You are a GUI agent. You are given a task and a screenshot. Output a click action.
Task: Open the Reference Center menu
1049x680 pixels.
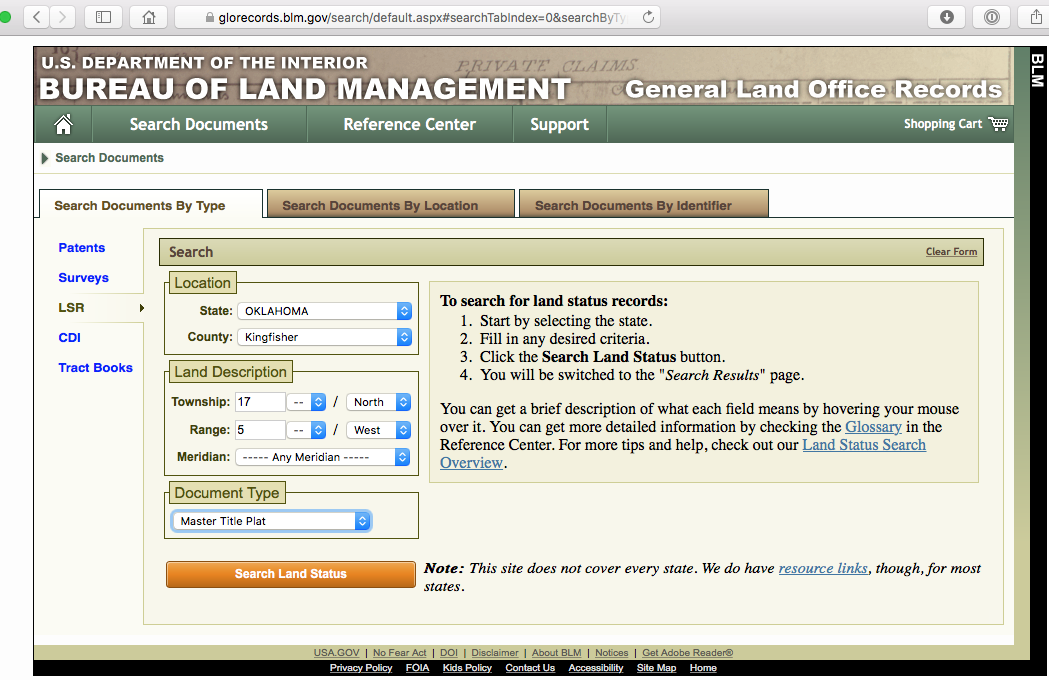(409, 124)
